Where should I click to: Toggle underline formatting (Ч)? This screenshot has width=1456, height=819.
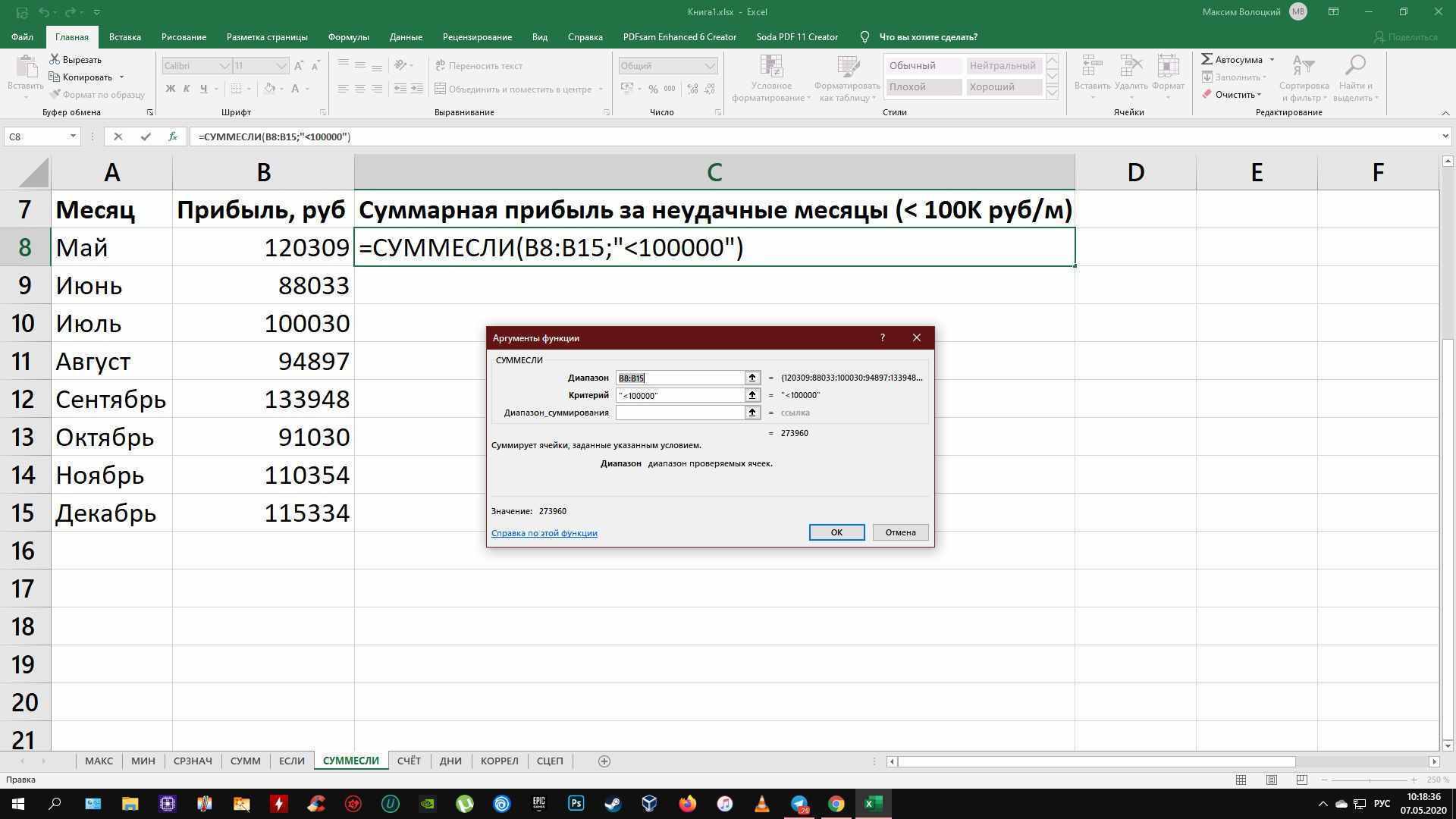202,89
